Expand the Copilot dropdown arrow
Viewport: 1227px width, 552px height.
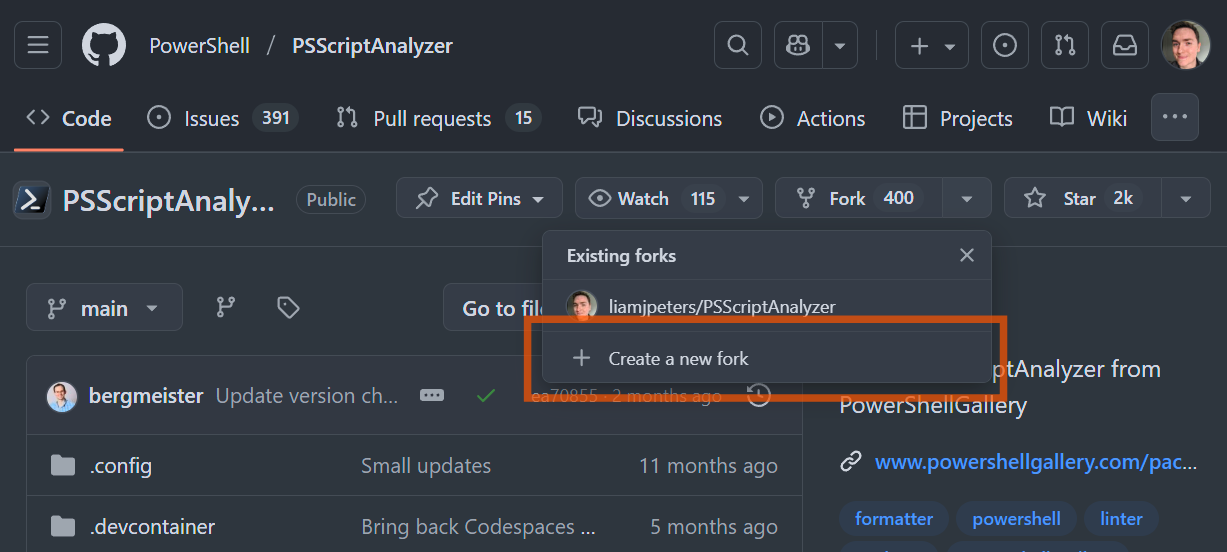[840, 46]
